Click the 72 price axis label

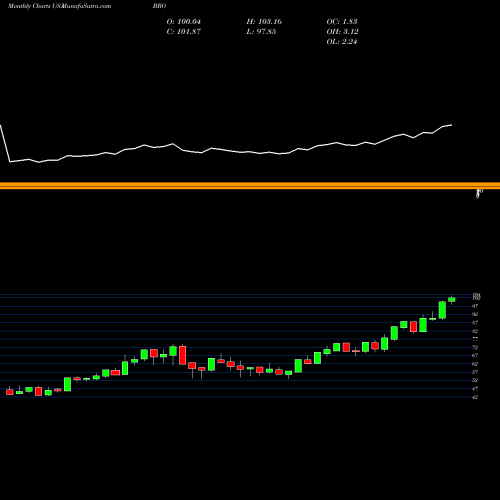tap(475, 347)
